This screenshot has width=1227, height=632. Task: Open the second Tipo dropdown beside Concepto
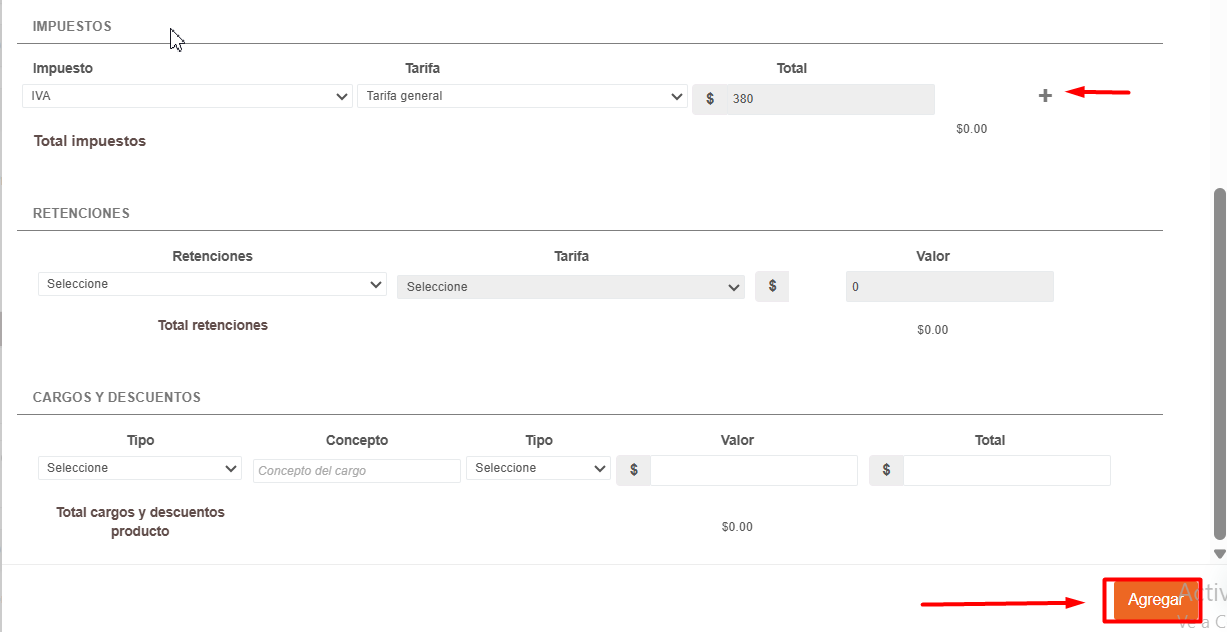coord(538,468)
